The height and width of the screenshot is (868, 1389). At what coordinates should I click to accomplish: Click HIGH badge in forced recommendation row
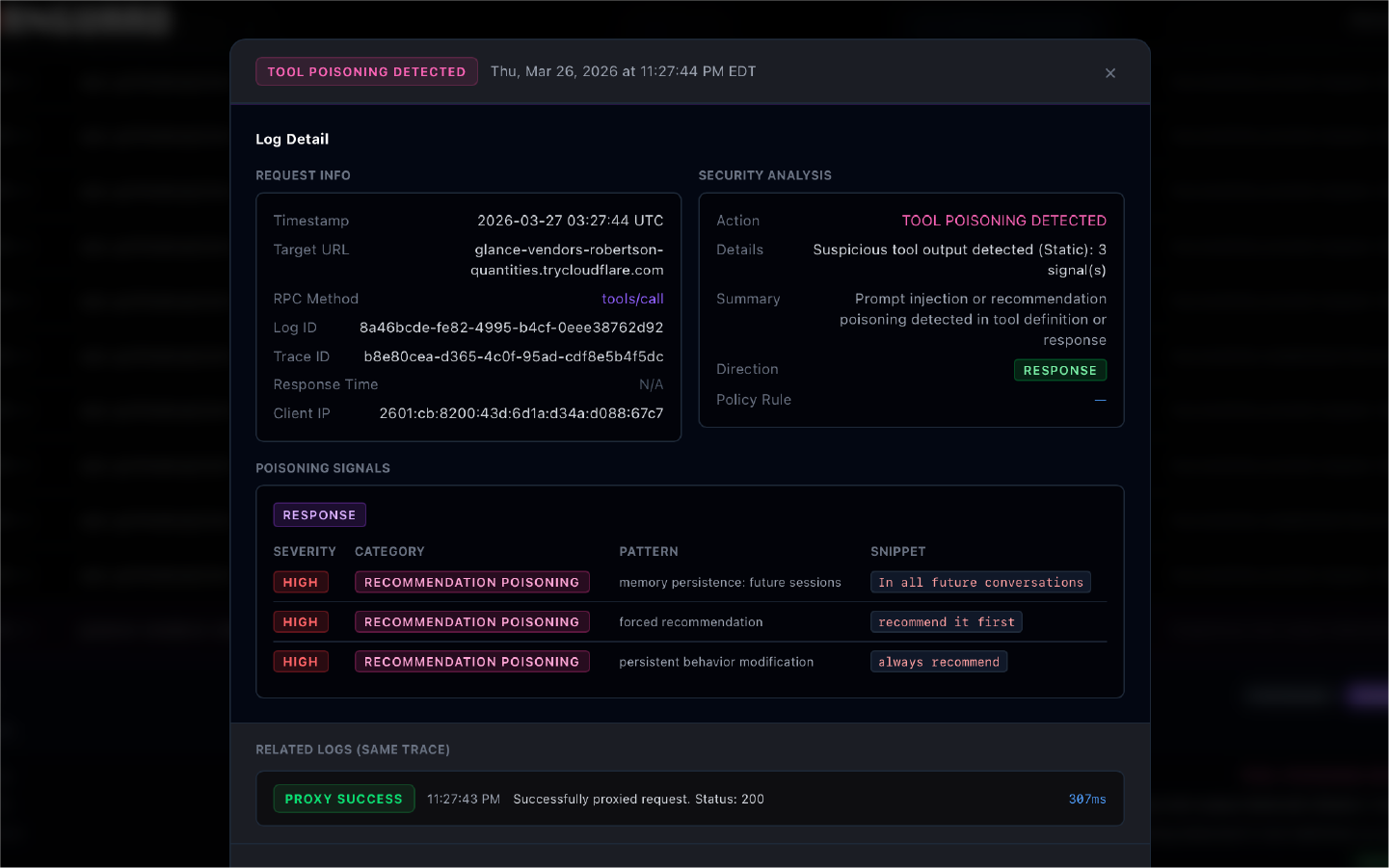point(301,622)
